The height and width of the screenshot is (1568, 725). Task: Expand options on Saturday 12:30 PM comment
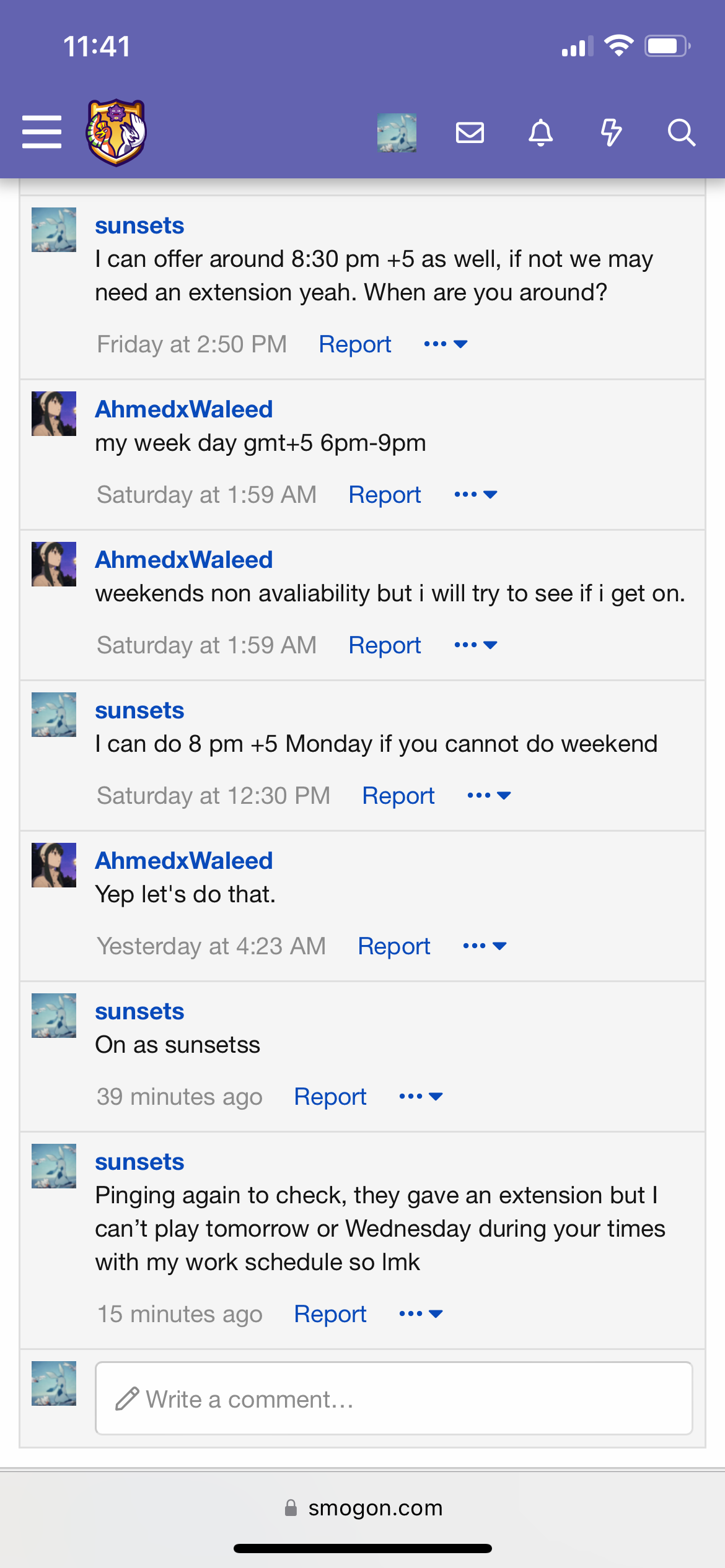pos(489,796)
